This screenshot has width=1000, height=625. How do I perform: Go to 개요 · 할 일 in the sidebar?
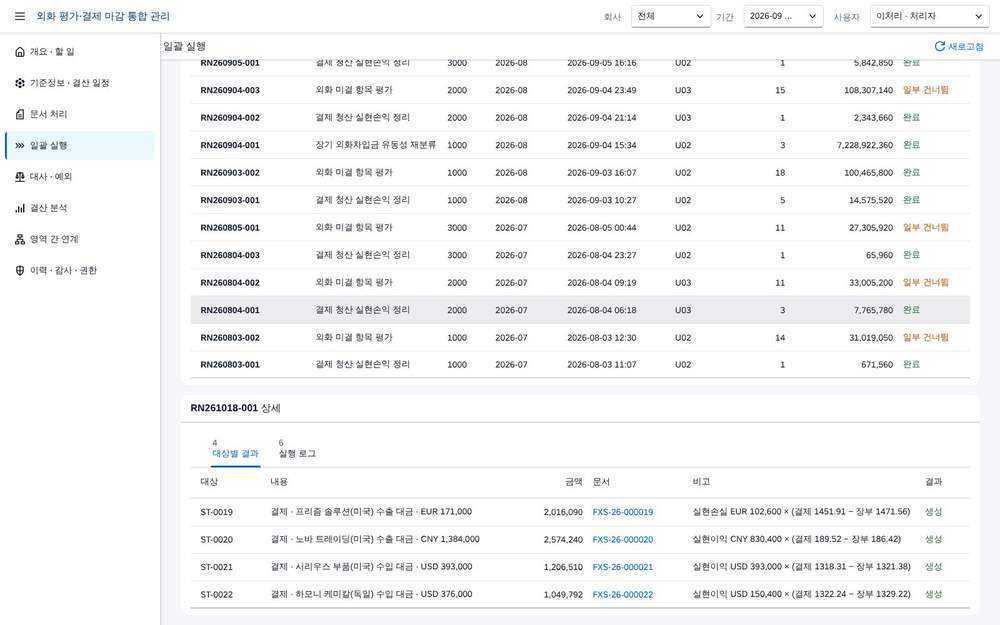(x=80, y=52)
